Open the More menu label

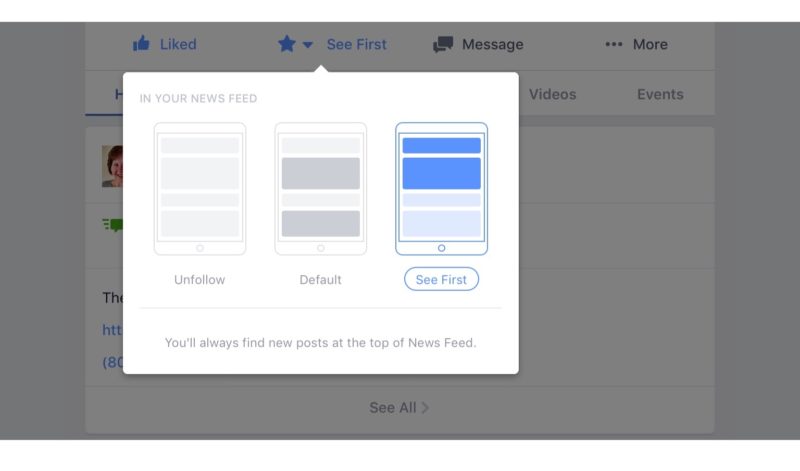pos(650,44)
